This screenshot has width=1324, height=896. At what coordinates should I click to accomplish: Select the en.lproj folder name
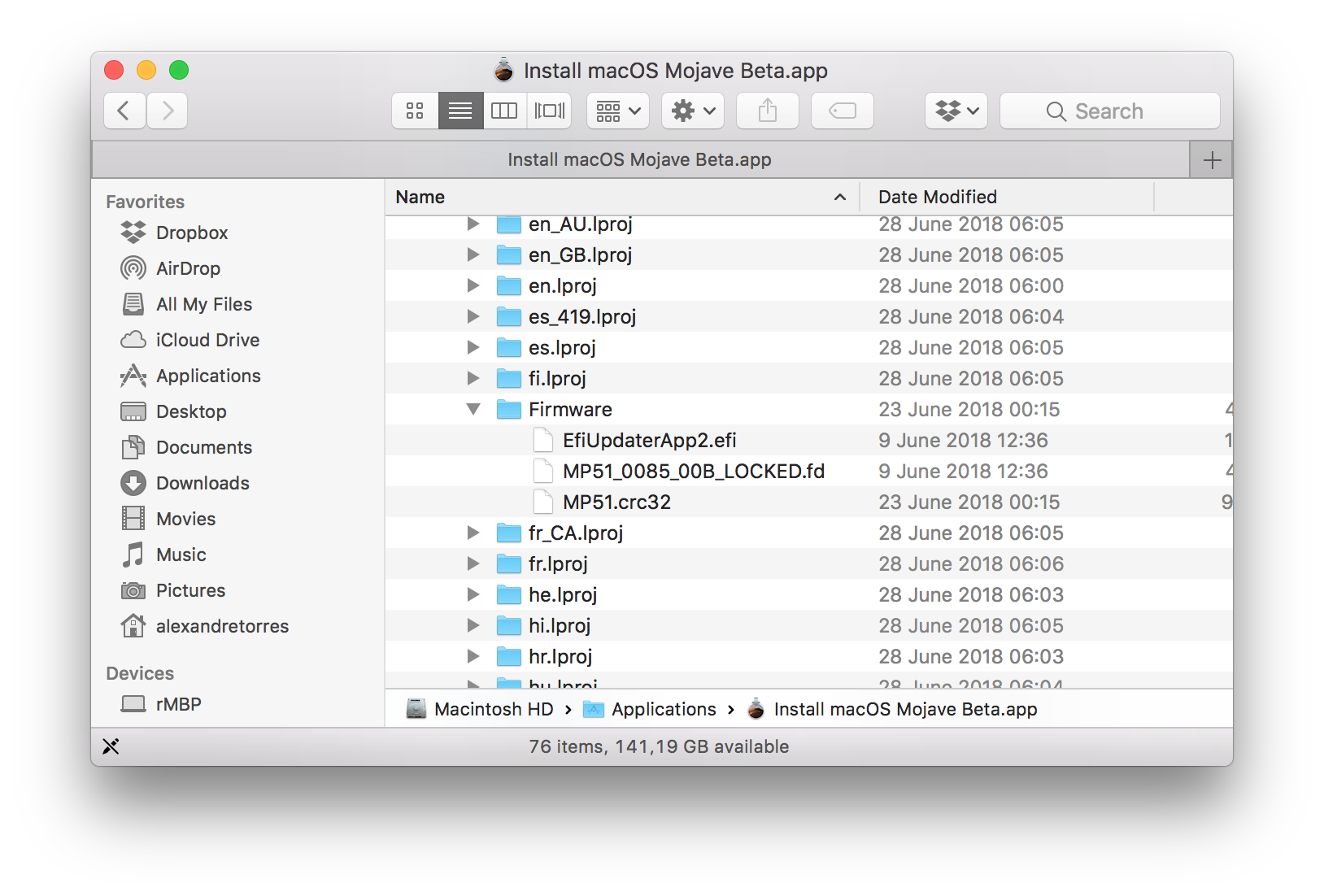(563, 285)
